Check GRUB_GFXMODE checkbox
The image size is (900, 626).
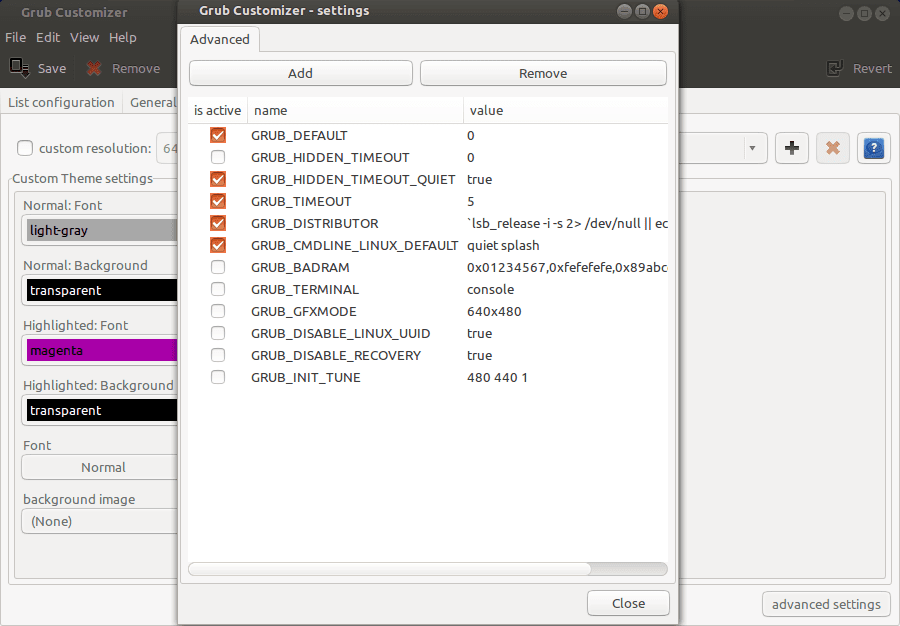tap(218, 311)
